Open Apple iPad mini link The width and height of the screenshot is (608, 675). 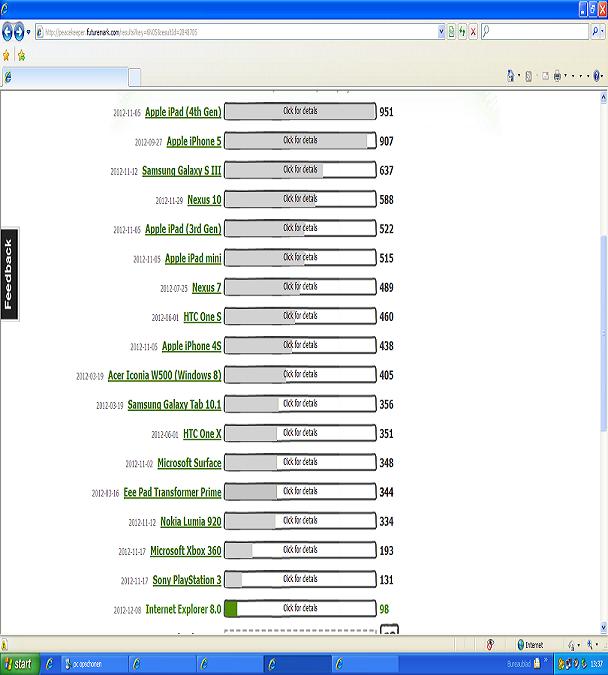pos(193,258)
